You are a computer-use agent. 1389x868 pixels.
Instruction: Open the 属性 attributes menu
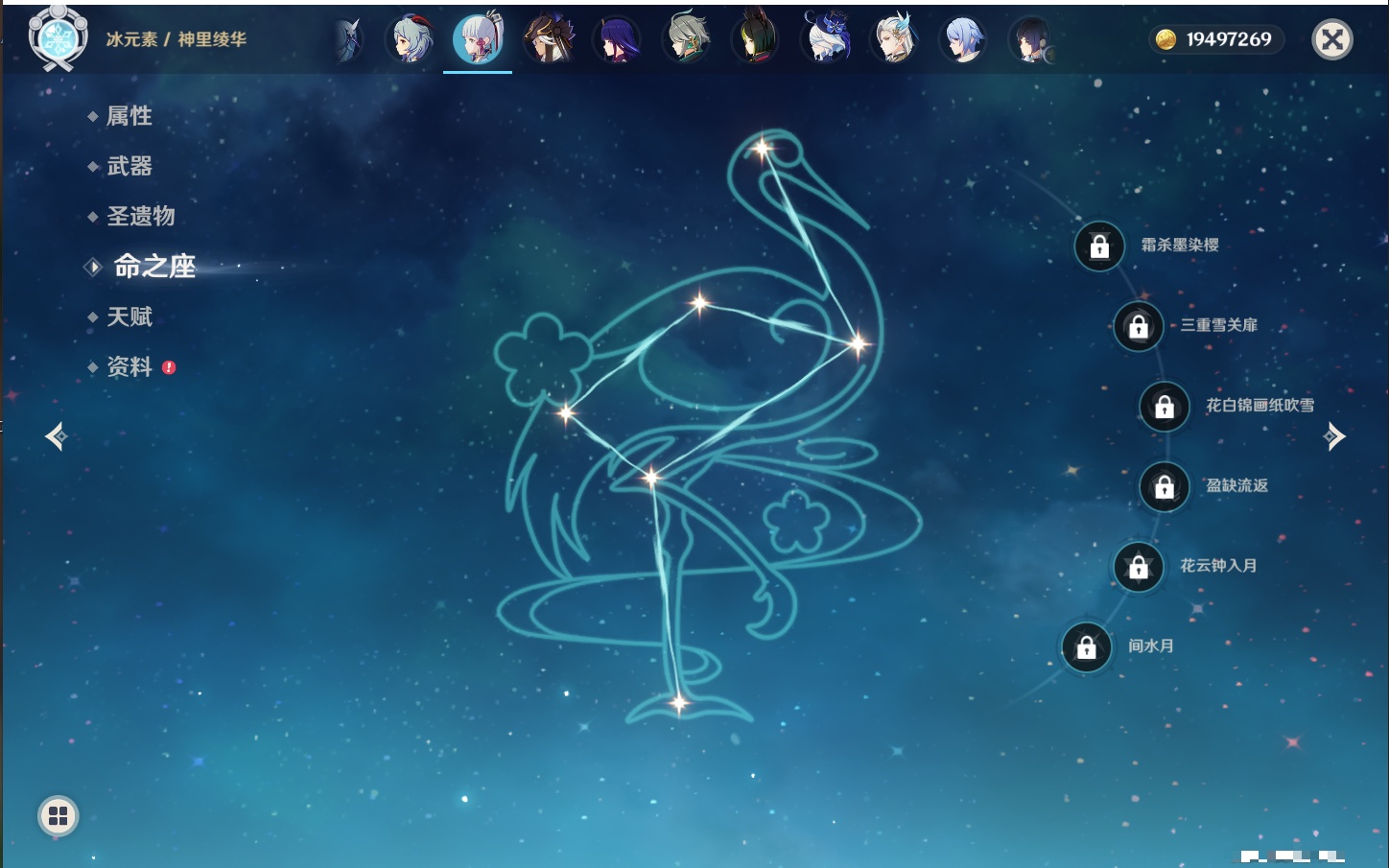[129, 116]
